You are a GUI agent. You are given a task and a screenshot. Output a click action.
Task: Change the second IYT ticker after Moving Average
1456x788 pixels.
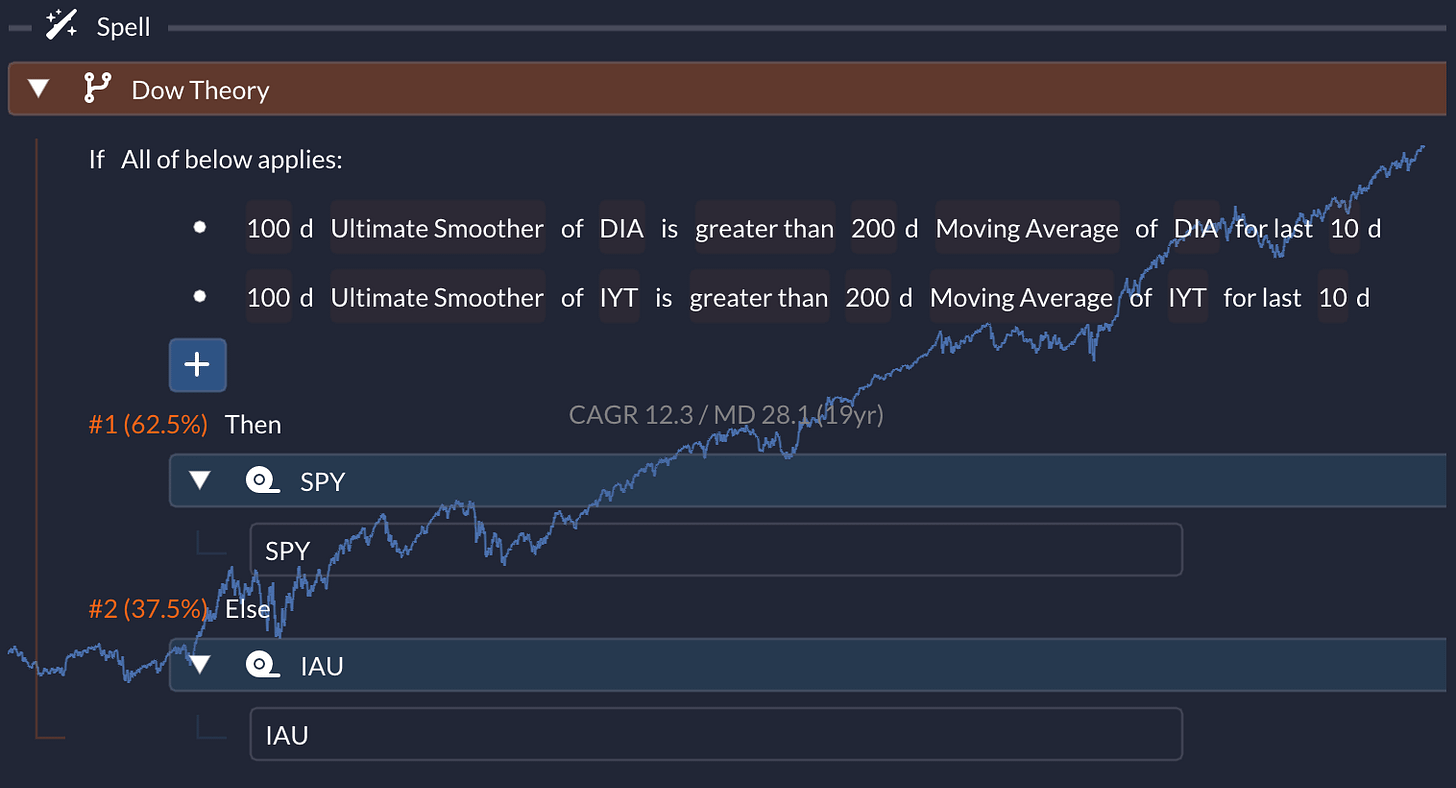tap(1187, 297)
